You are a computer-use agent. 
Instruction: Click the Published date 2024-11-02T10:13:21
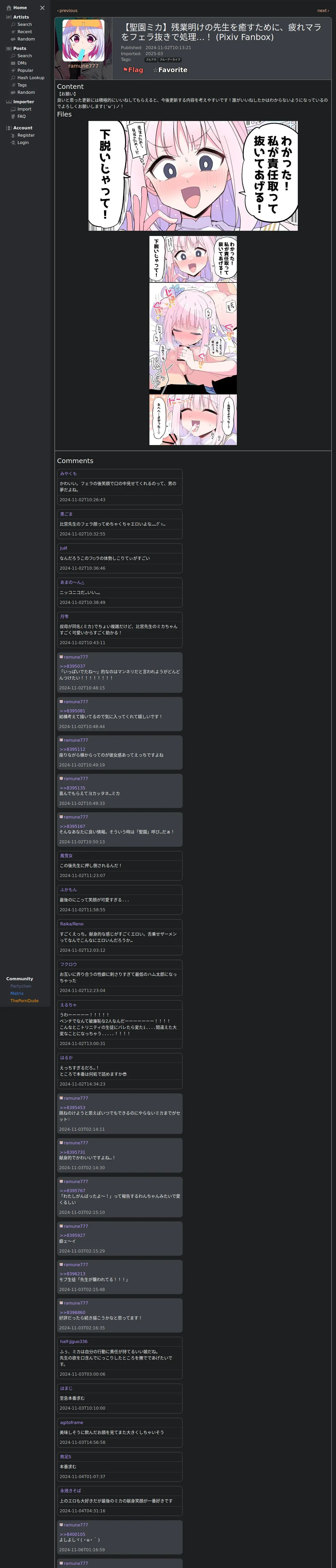coord(168,48)
